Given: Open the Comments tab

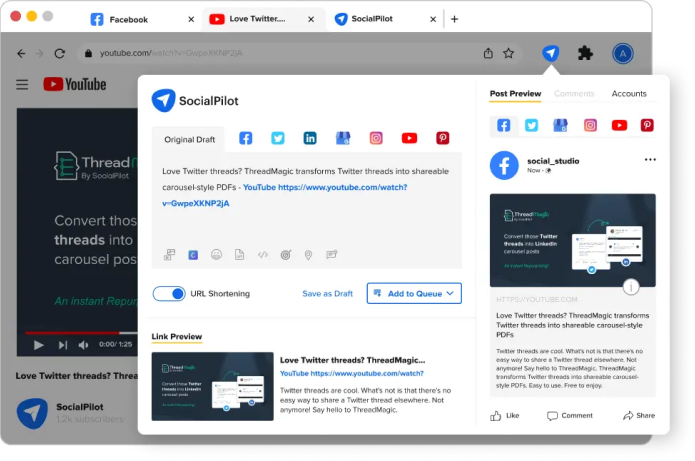Looking at the screenshot, I should point(574,94).
